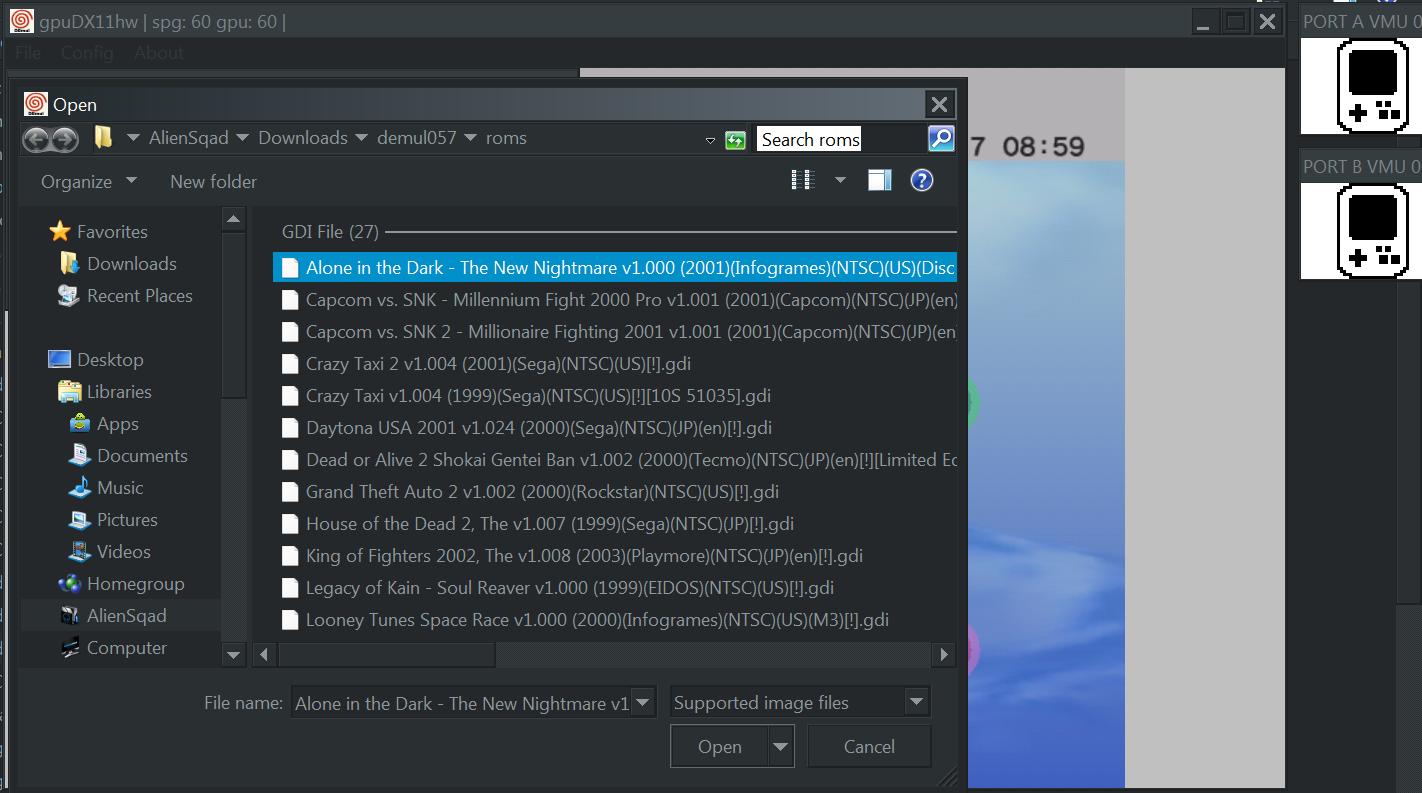Viewport: 1422px width, 793px height.
Task: Expand dropdown arrow after demul057 breadcrumb
Action: tap(470, 138)
